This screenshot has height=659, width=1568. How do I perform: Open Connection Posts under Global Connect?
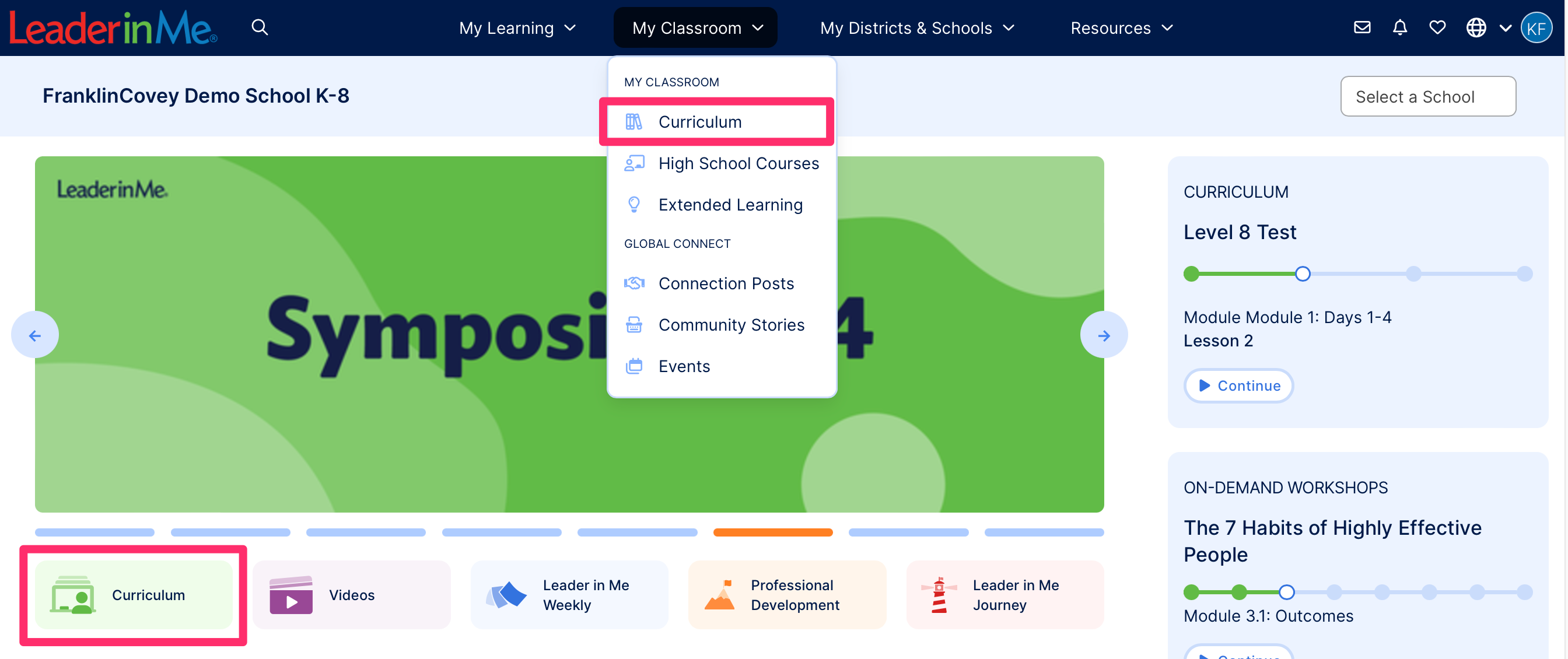pos(726,283)
